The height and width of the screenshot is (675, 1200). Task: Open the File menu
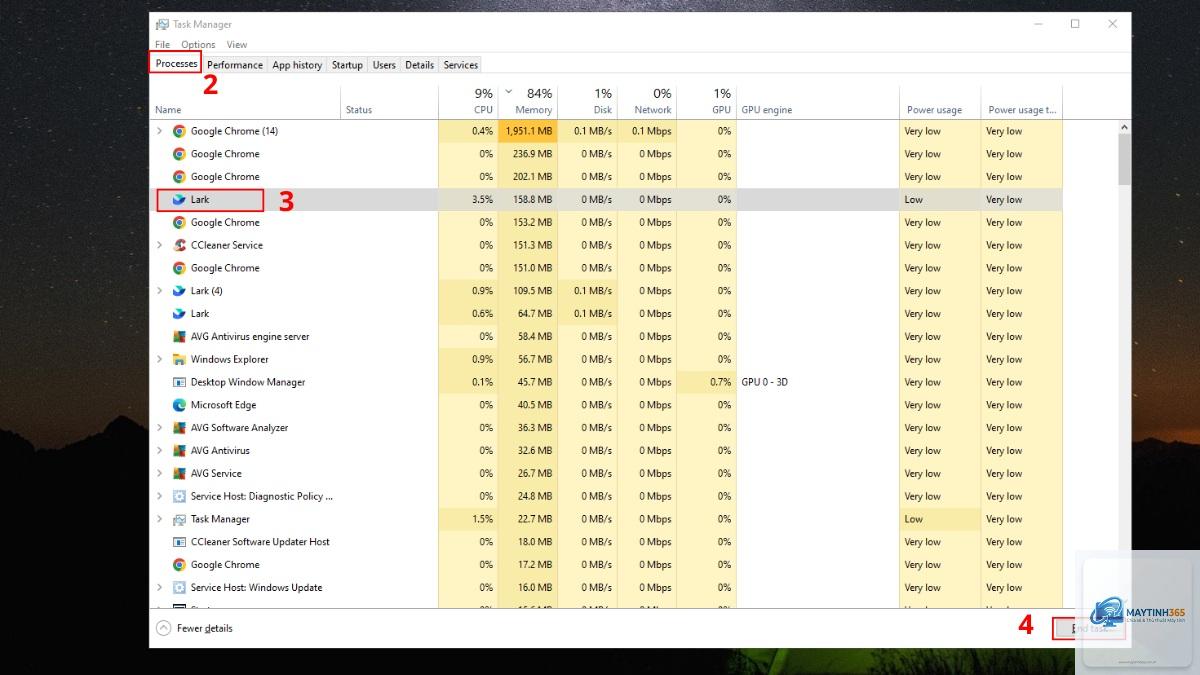162,44
